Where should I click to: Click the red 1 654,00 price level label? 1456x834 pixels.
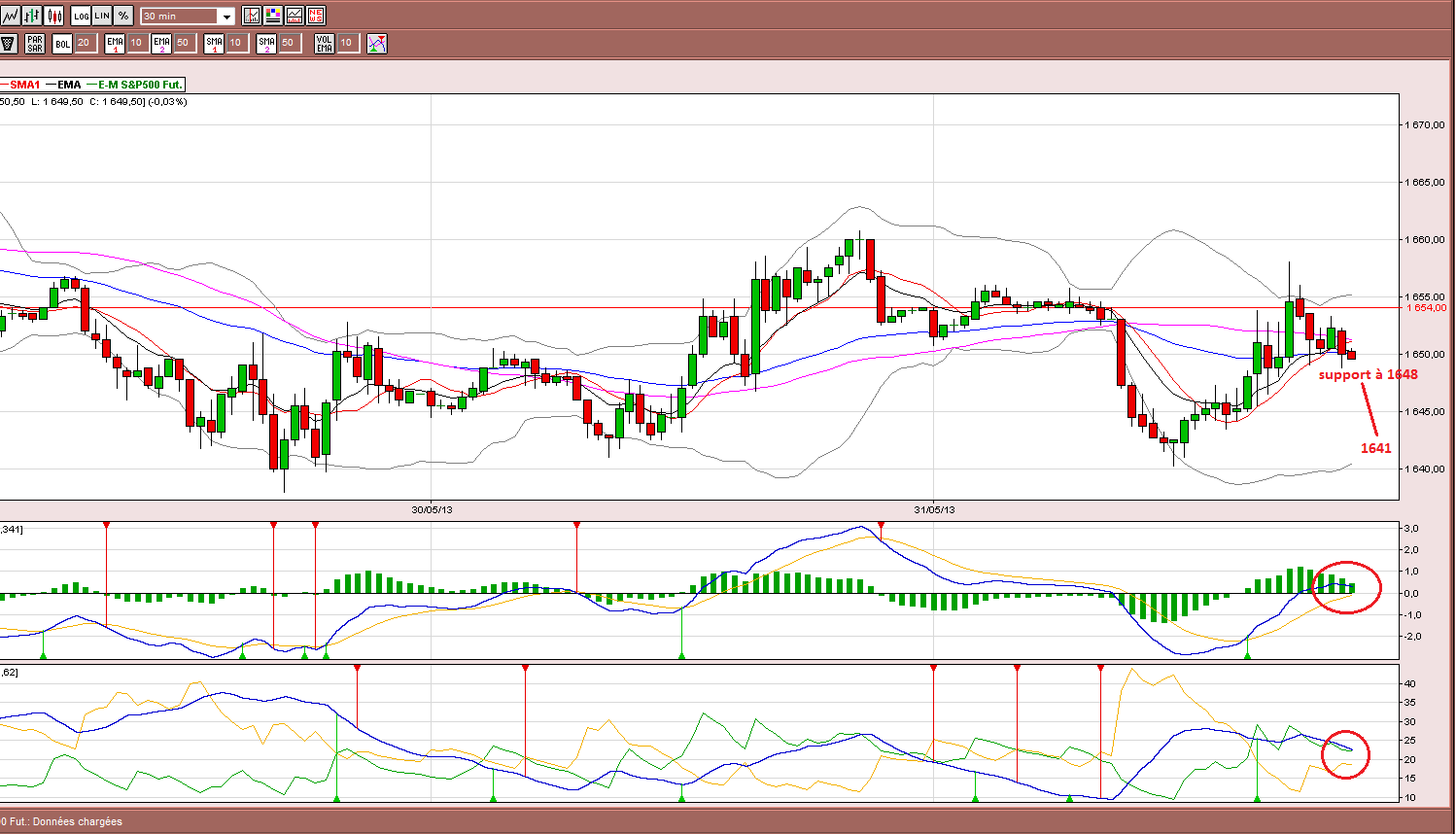pyautogui.click(x=1427, y=307)
